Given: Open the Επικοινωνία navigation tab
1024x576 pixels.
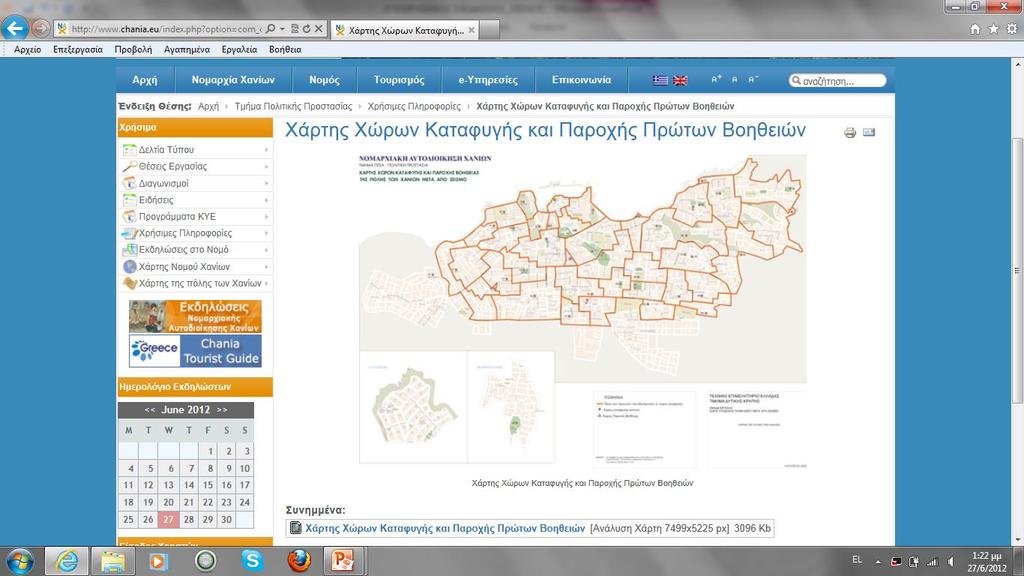Looking at the screenshot, I should click(x=581, y=80).
